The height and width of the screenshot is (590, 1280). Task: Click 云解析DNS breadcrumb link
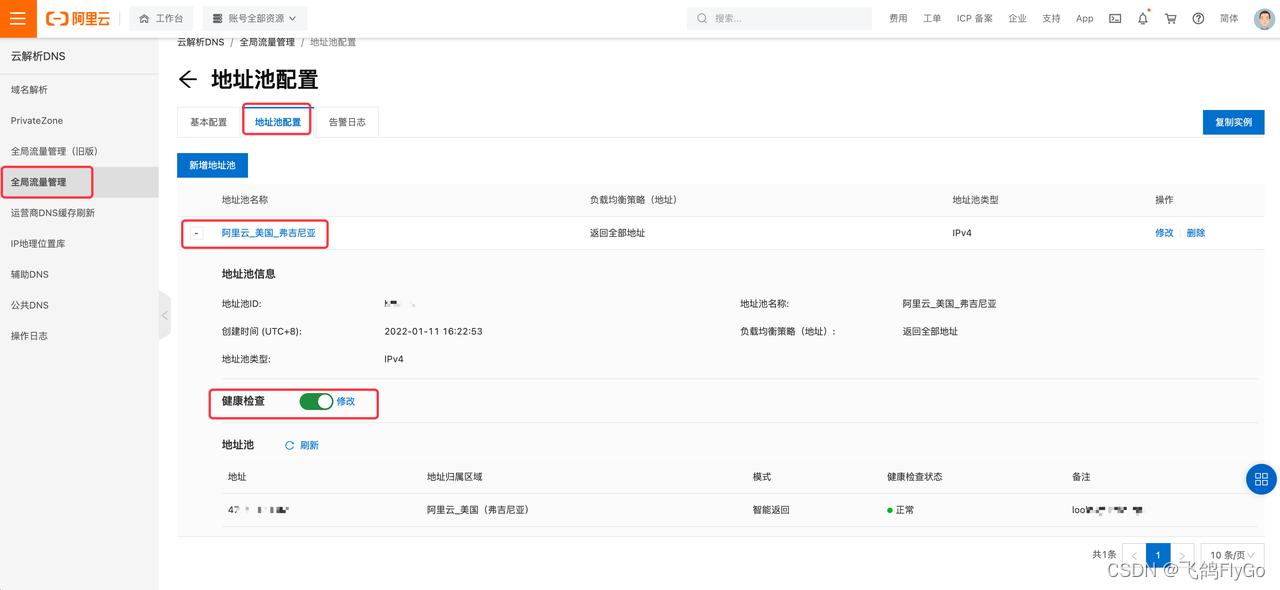[201, 42]
